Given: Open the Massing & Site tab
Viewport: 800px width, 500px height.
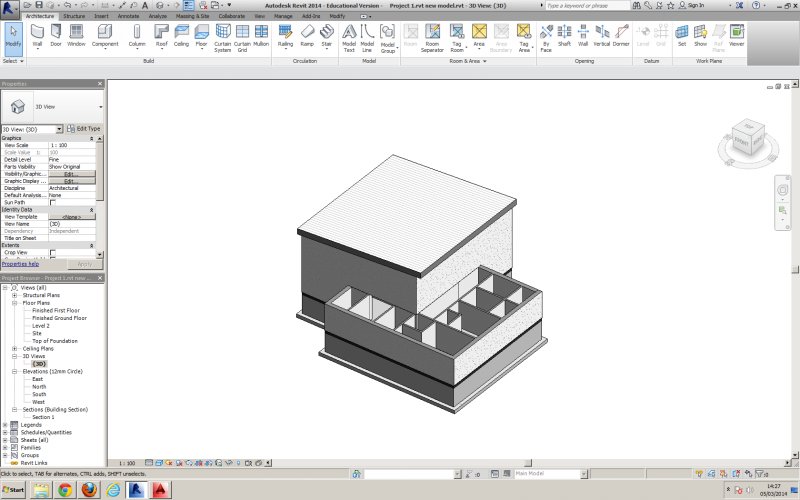Looking at the screenshot, I should 194,17.
